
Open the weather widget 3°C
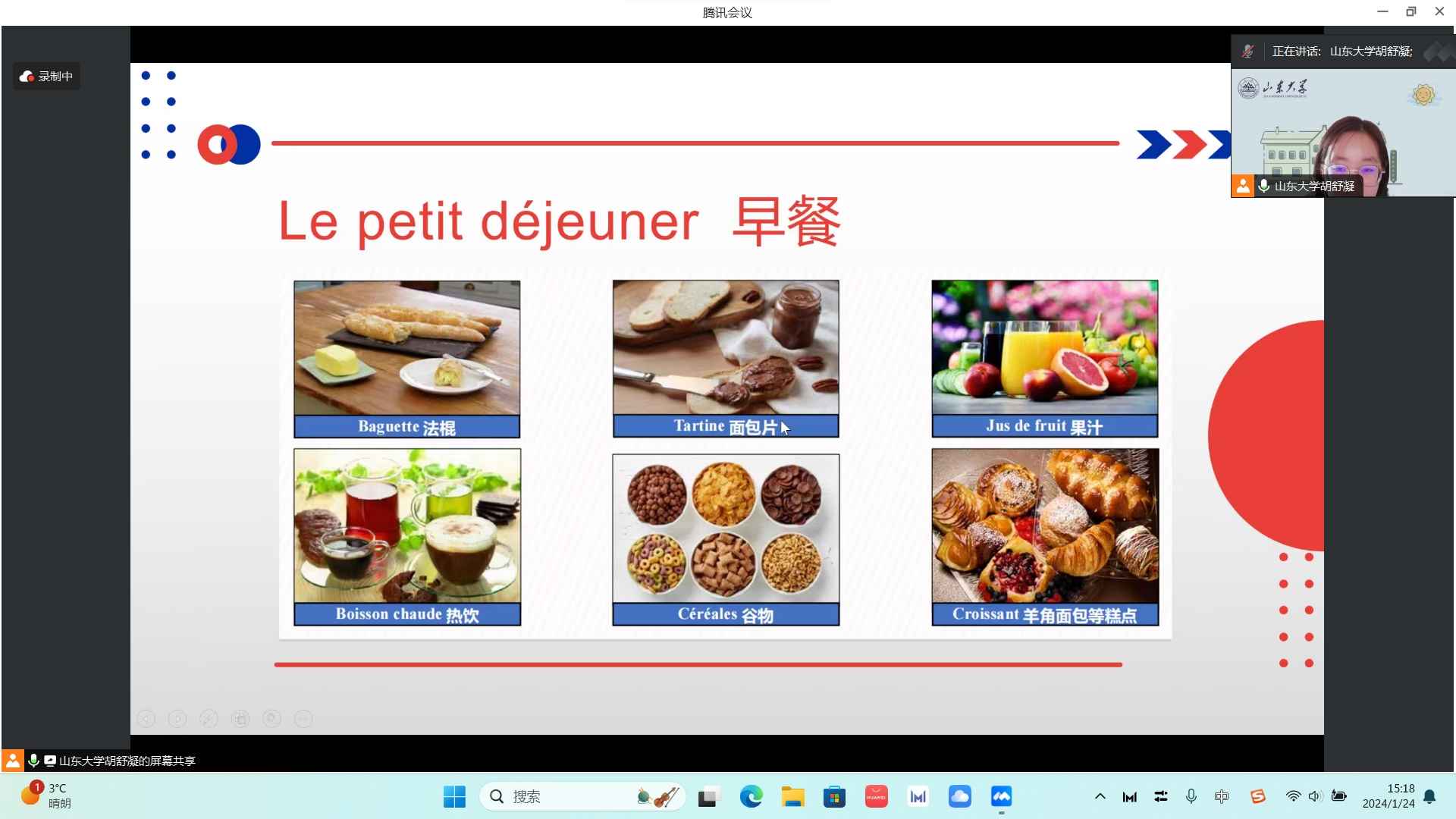point(45,796)
